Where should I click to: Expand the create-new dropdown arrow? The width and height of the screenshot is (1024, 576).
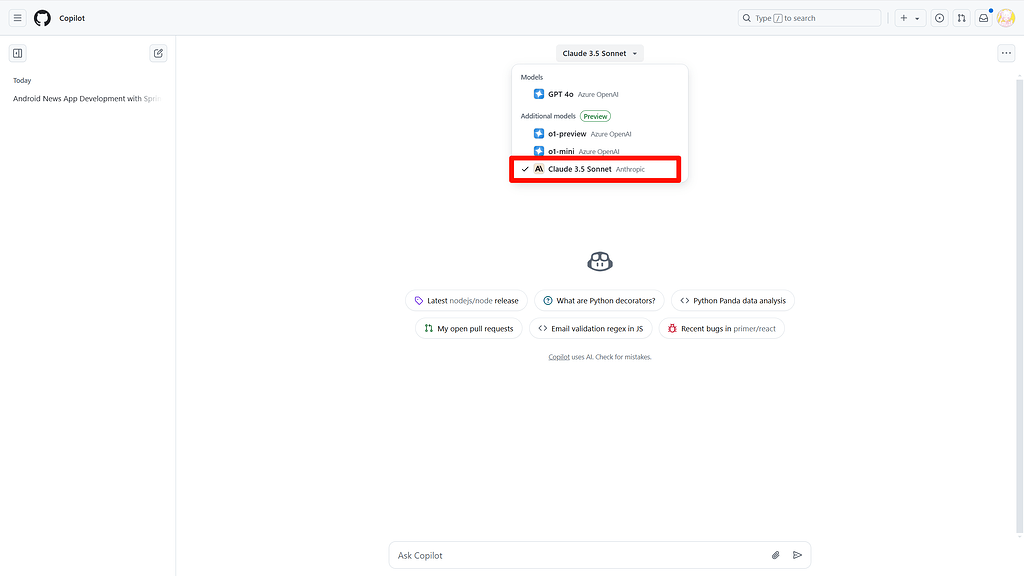click(918, 18)
